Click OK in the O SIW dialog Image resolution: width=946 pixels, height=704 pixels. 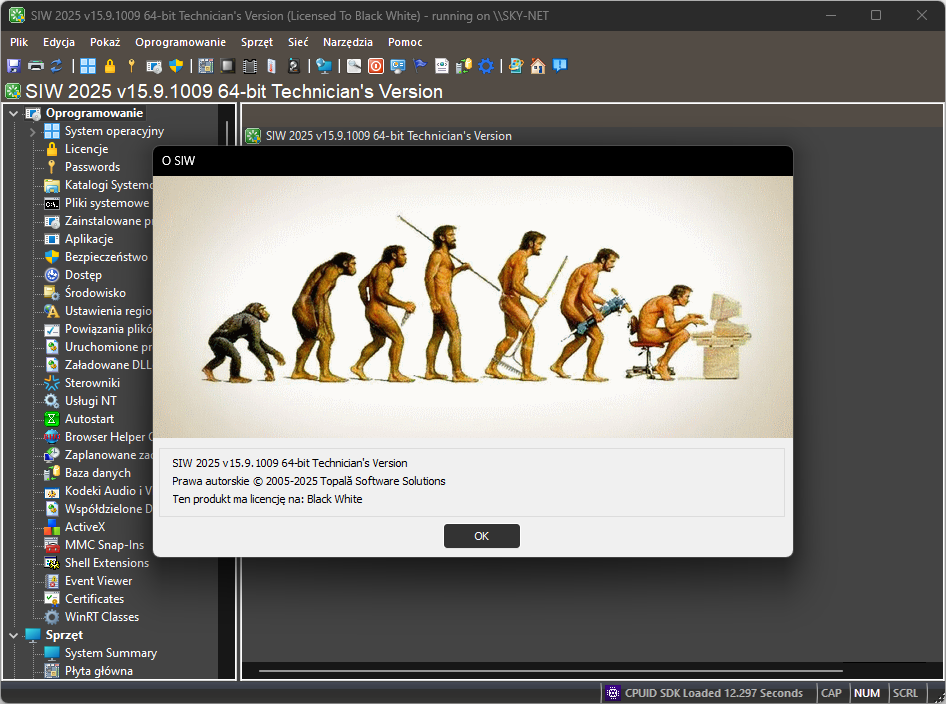coord(481,536)
